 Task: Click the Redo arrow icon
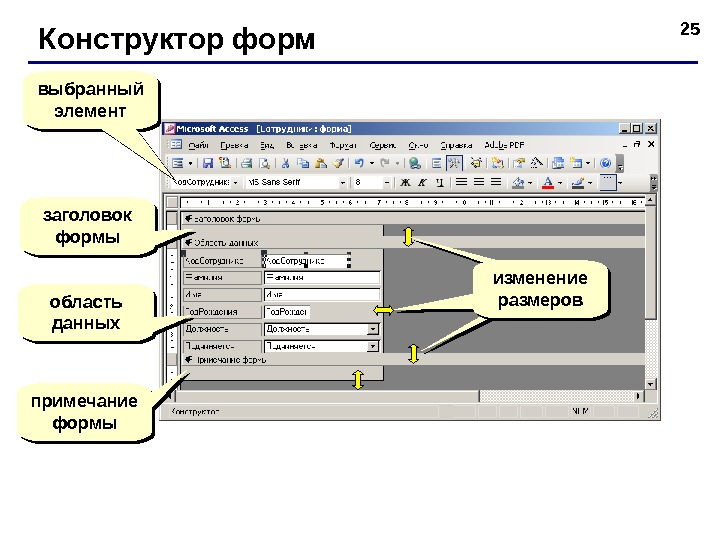(385, 163)
